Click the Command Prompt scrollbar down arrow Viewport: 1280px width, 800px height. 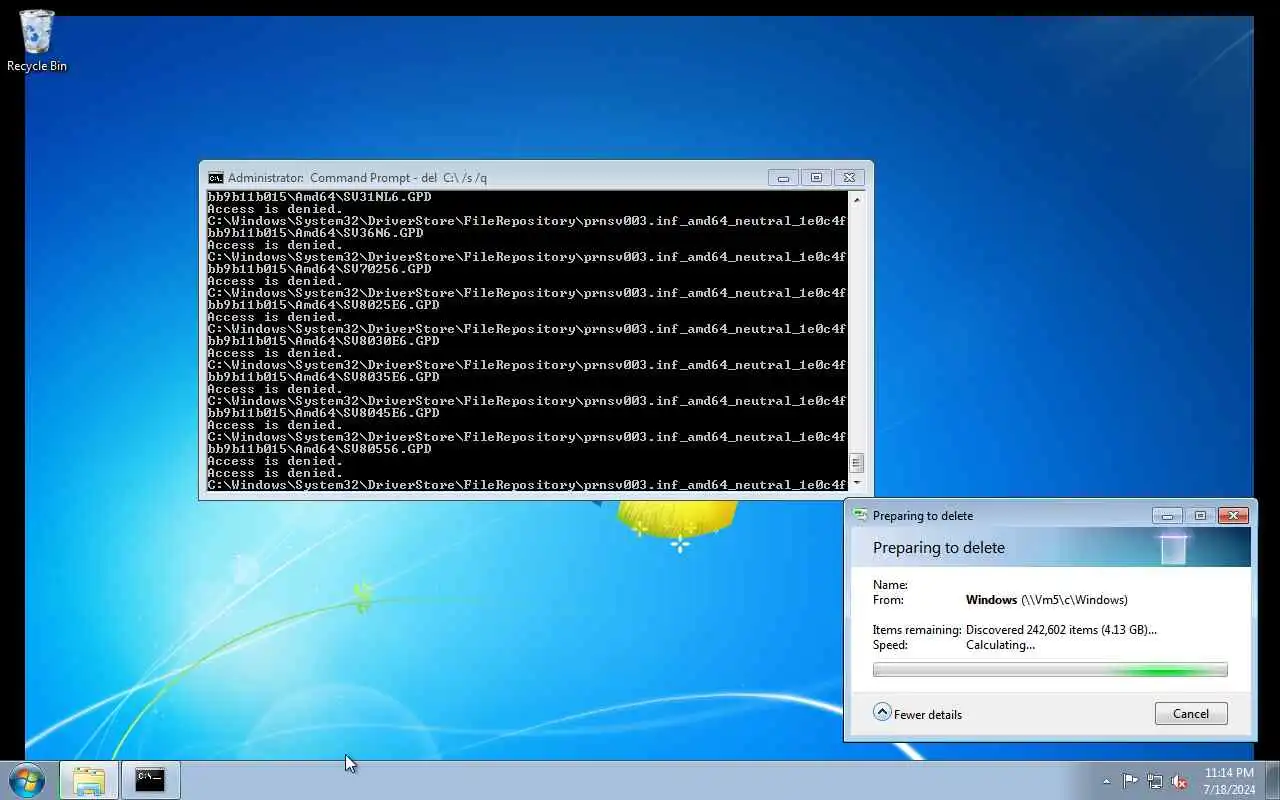[856, 483]
